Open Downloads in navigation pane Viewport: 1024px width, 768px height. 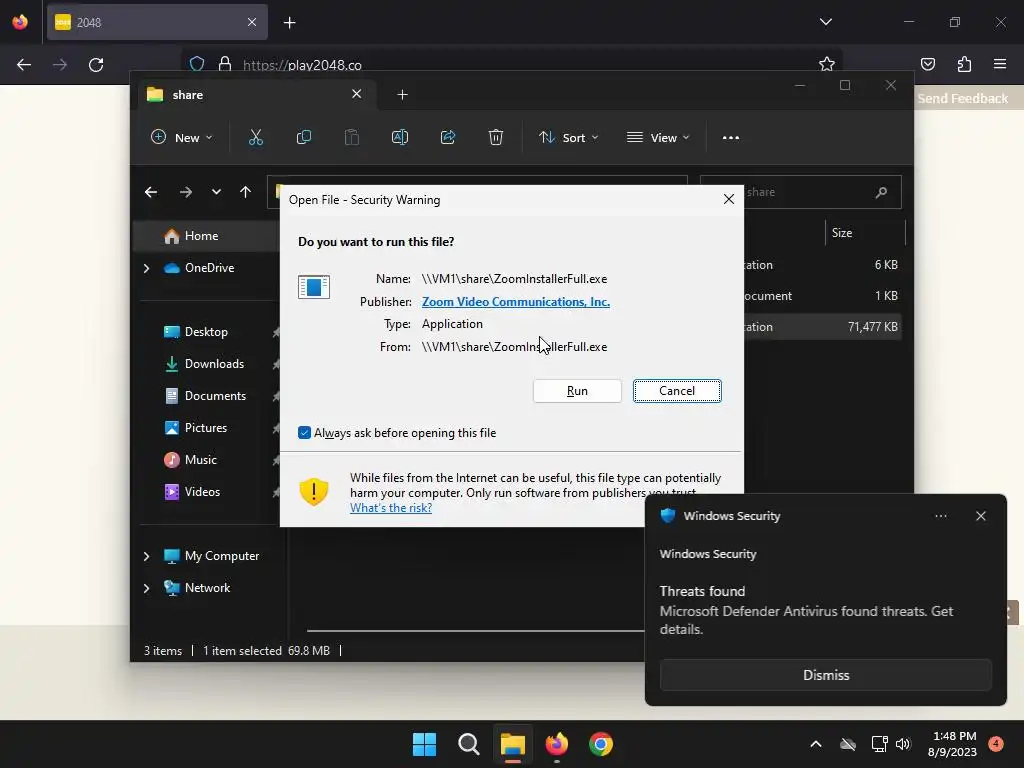click(x=206, y=364)
